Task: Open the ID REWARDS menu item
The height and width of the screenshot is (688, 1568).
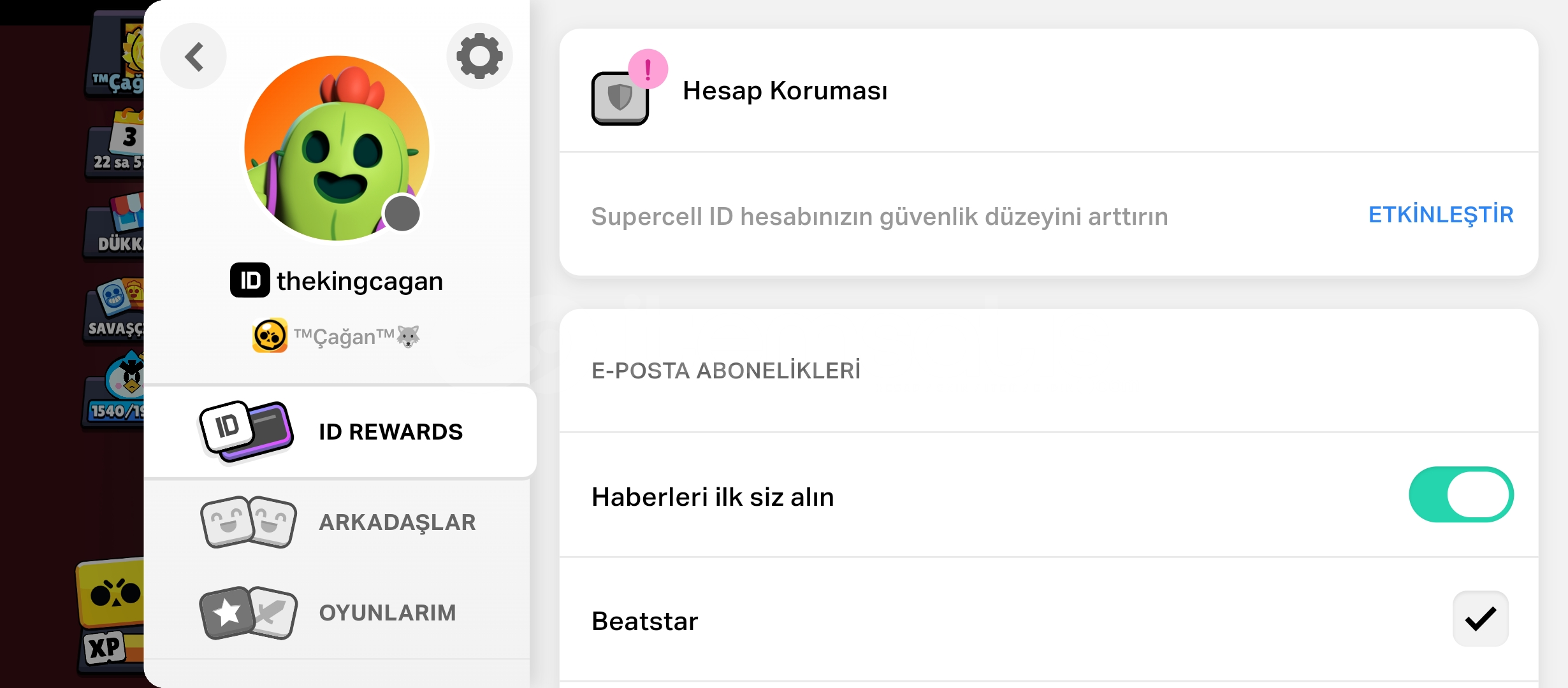Action: [x=340, y=431]
